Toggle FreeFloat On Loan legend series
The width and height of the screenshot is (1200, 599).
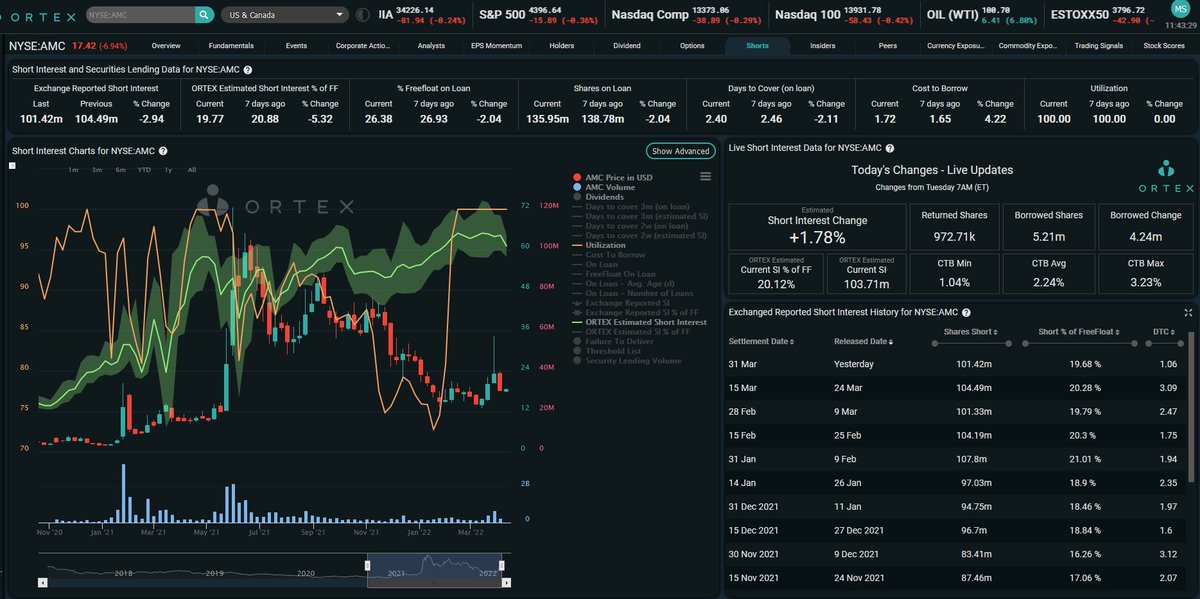614,274
